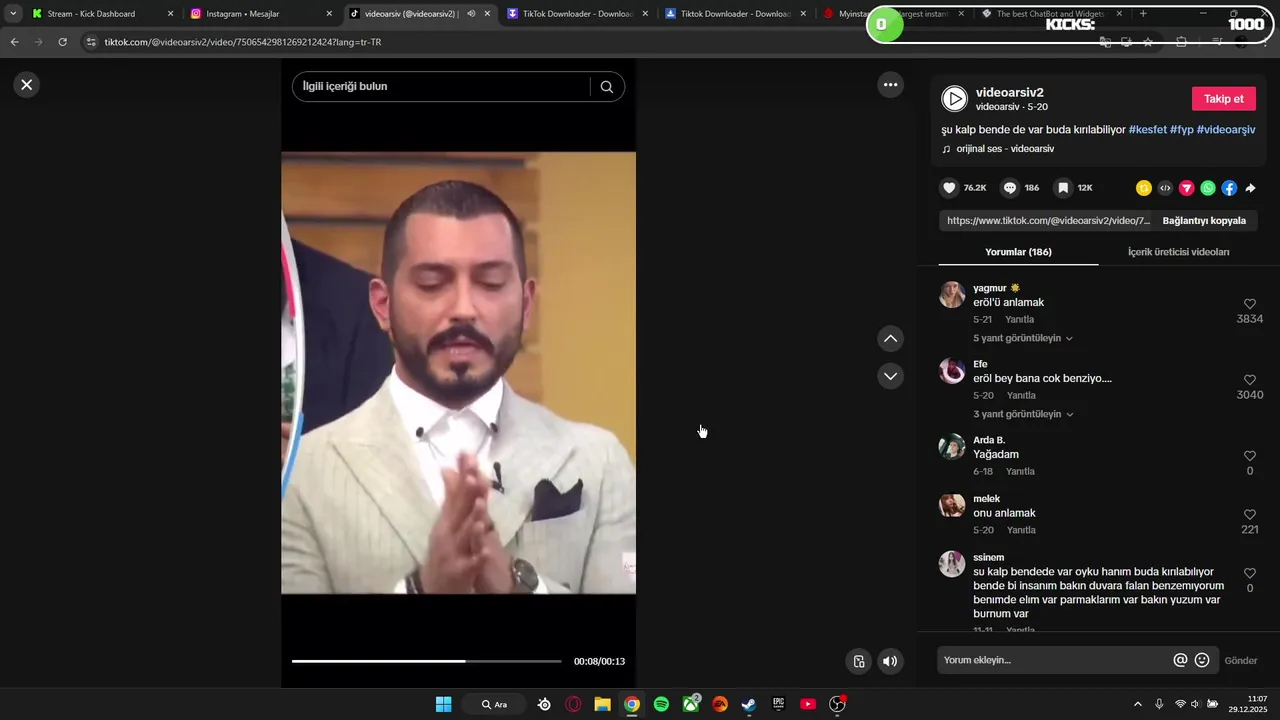Save video with bookmark icon
This screenshot has width=1280, height=720.
[1063, 188]
